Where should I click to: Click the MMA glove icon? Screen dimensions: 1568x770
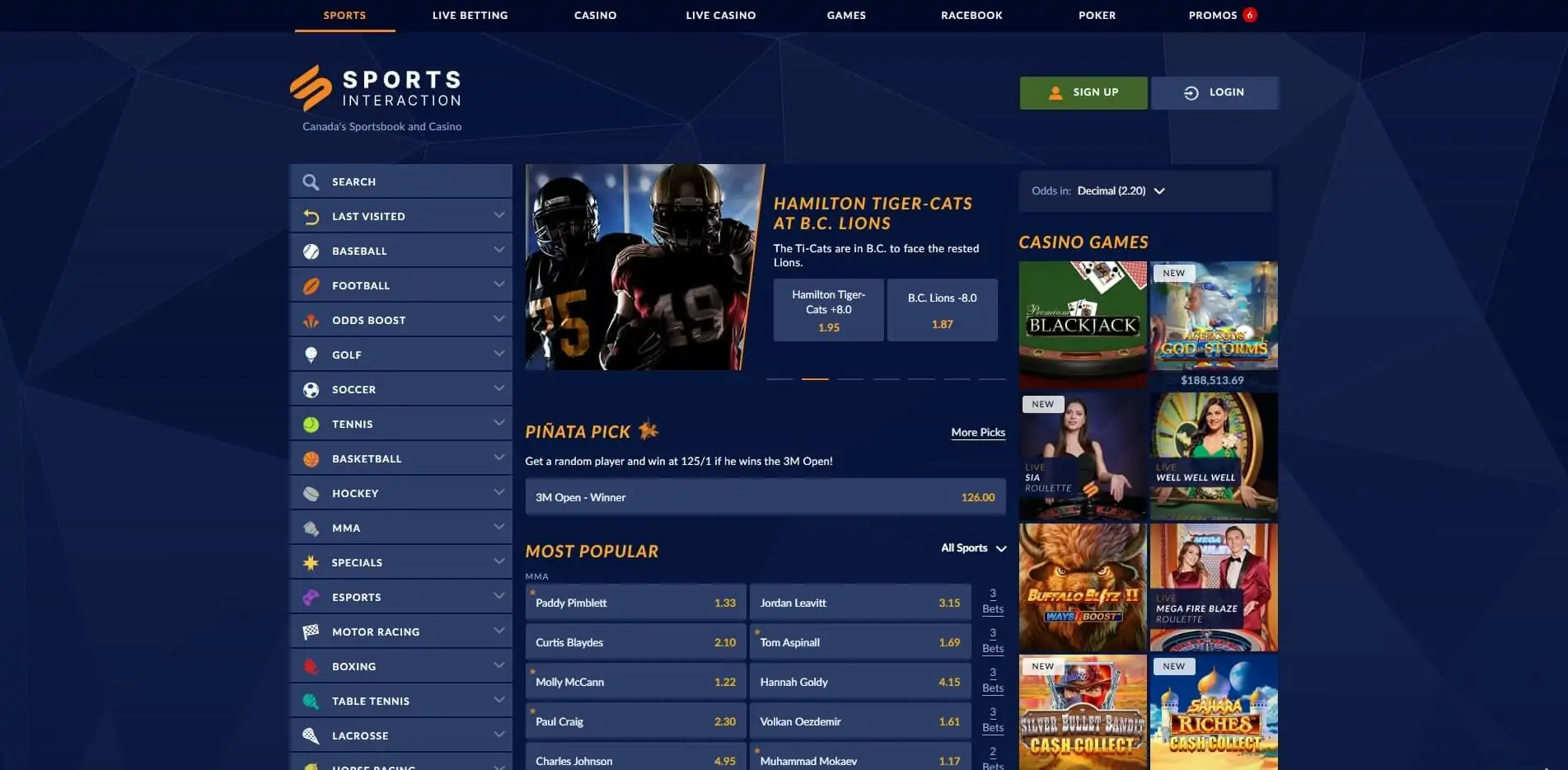pyautogui.click(x=311, y=528)
